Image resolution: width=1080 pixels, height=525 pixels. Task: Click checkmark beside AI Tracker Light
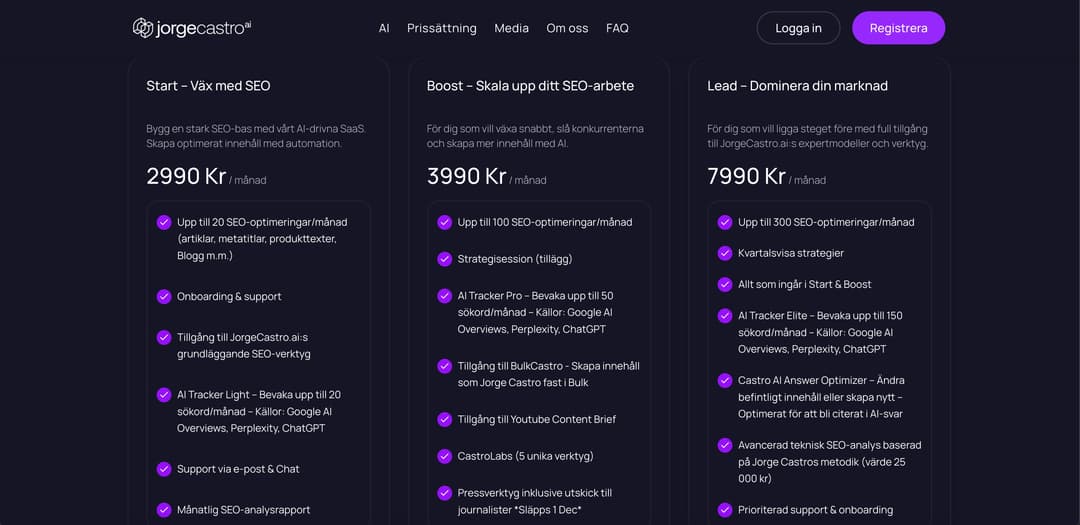tap(164, 395)
